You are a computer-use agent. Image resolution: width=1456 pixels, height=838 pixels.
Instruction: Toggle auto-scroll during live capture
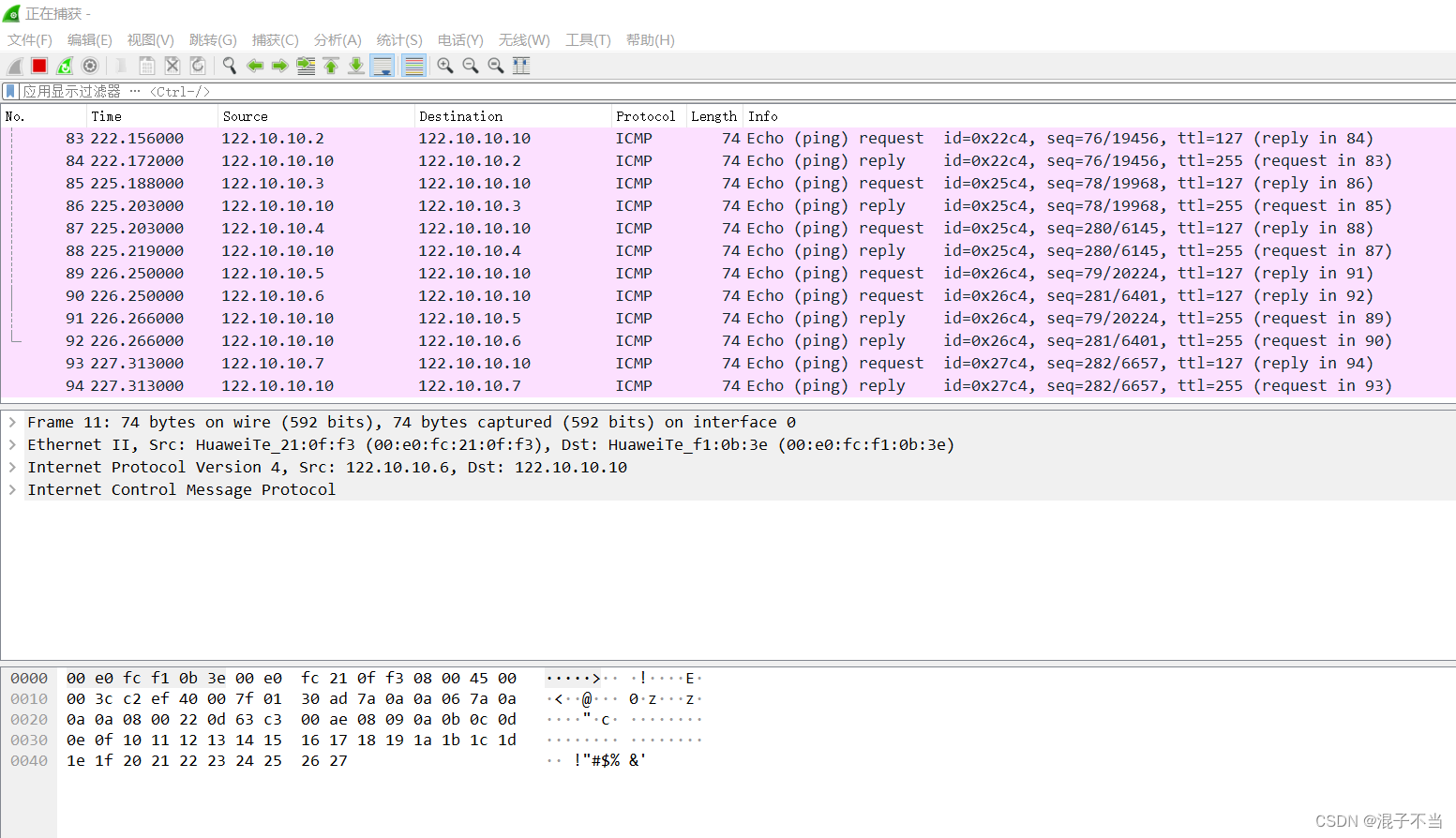coord(383,66)
